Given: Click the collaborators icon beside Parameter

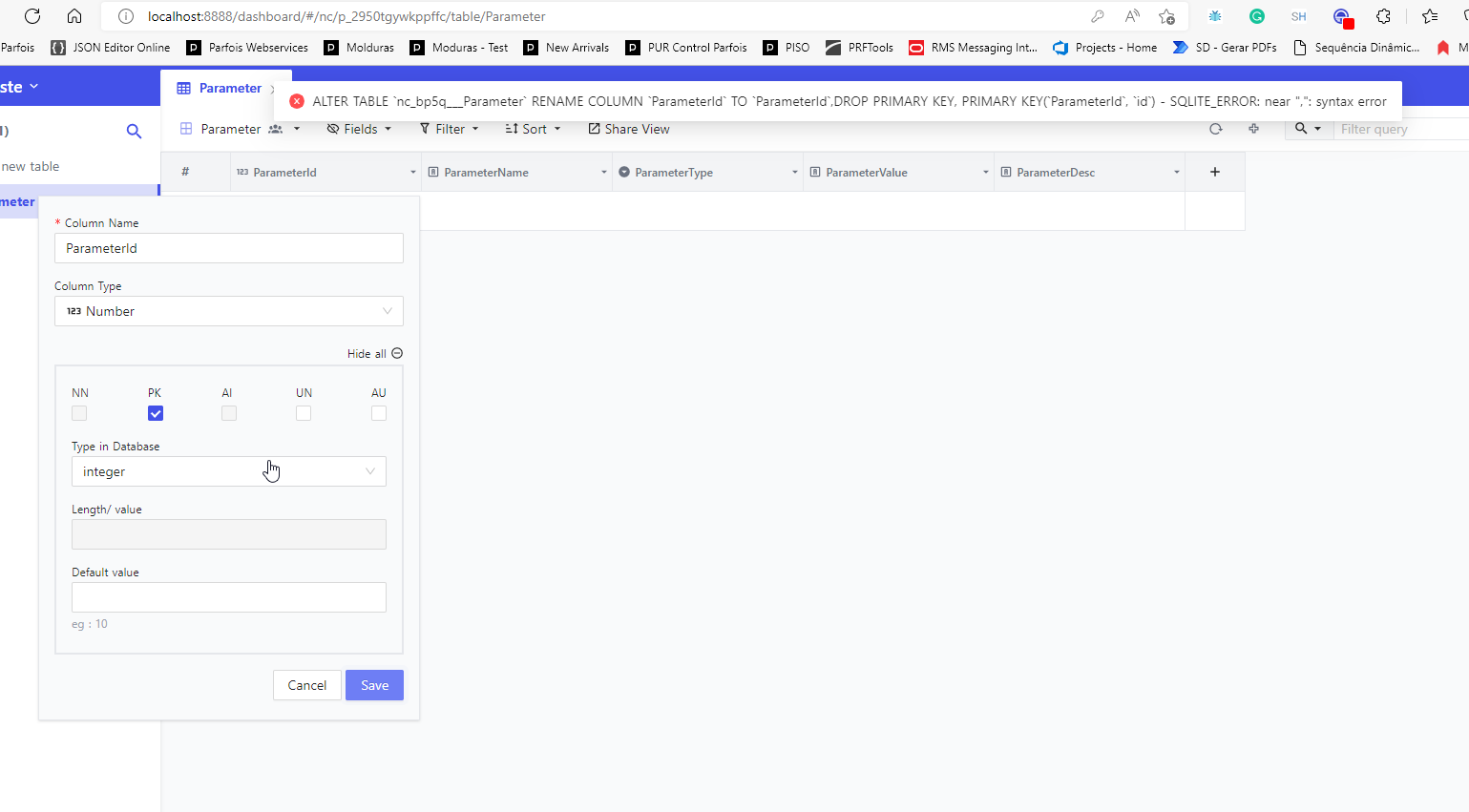Looking at the screenshot, I should point(275,128).
